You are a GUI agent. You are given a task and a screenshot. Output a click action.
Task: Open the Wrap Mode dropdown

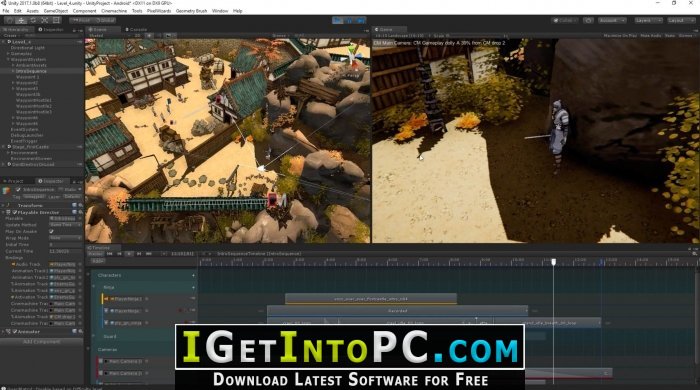click(x=66, y=238)
